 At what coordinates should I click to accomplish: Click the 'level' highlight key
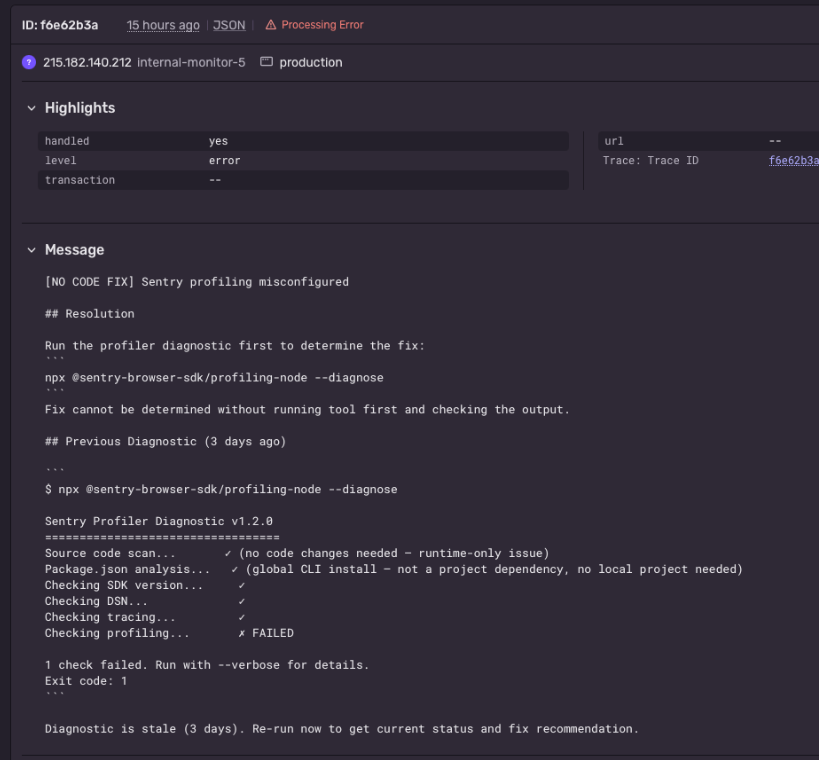[61, 160]
